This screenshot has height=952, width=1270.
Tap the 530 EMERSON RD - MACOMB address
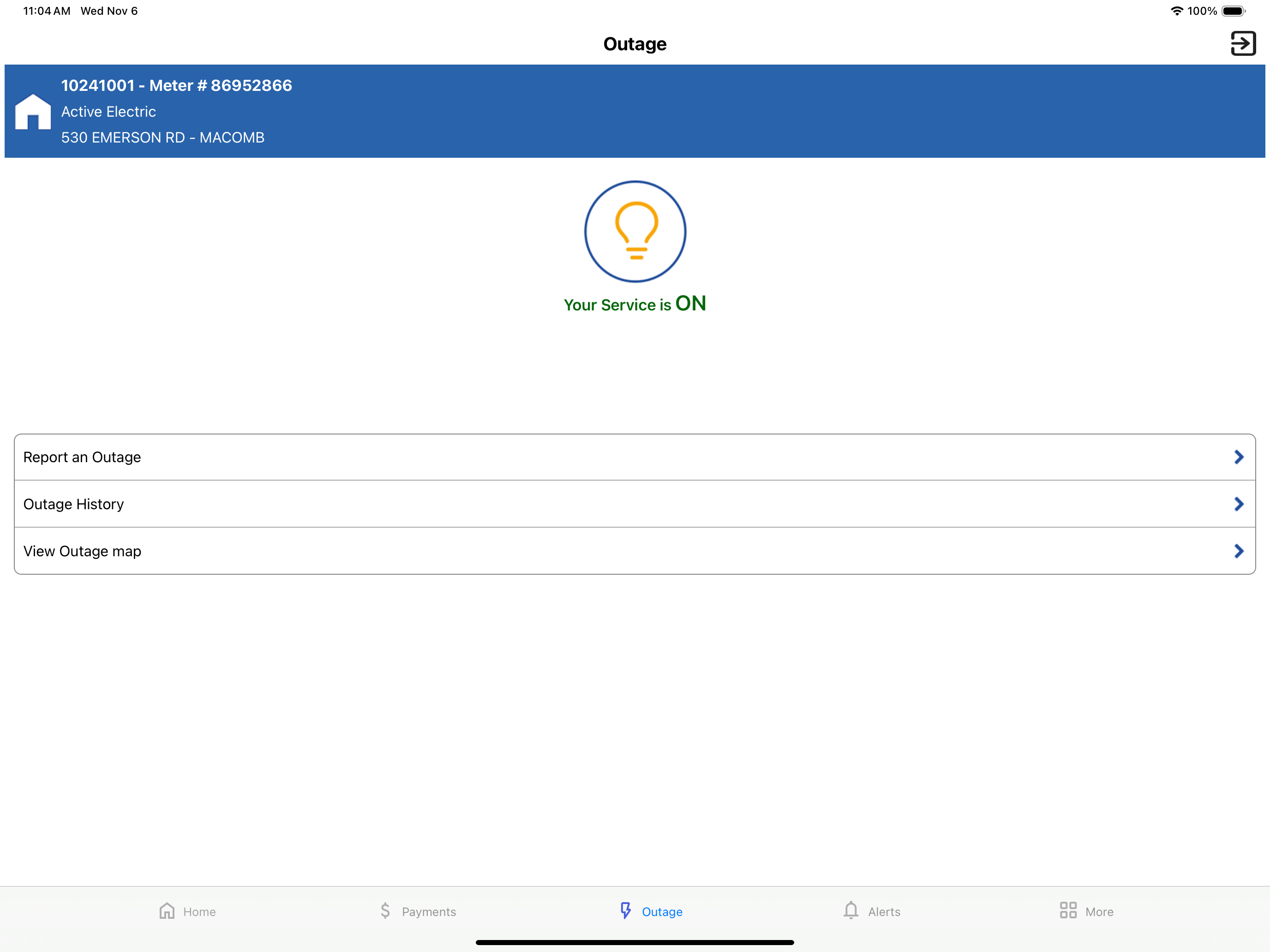click(x=163, y=138)
